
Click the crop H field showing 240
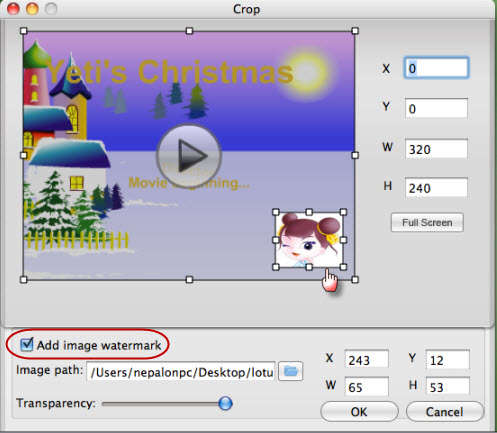point(436,188)
